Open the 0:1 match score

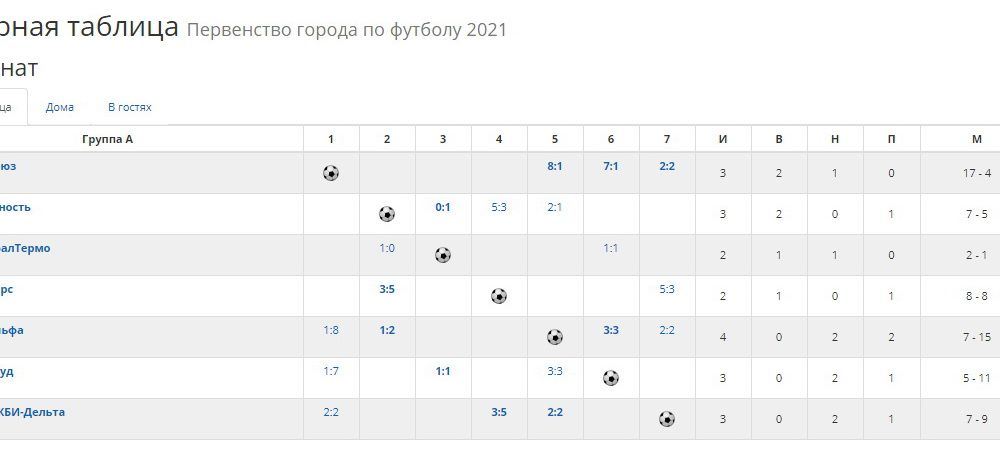click(443, 207)
